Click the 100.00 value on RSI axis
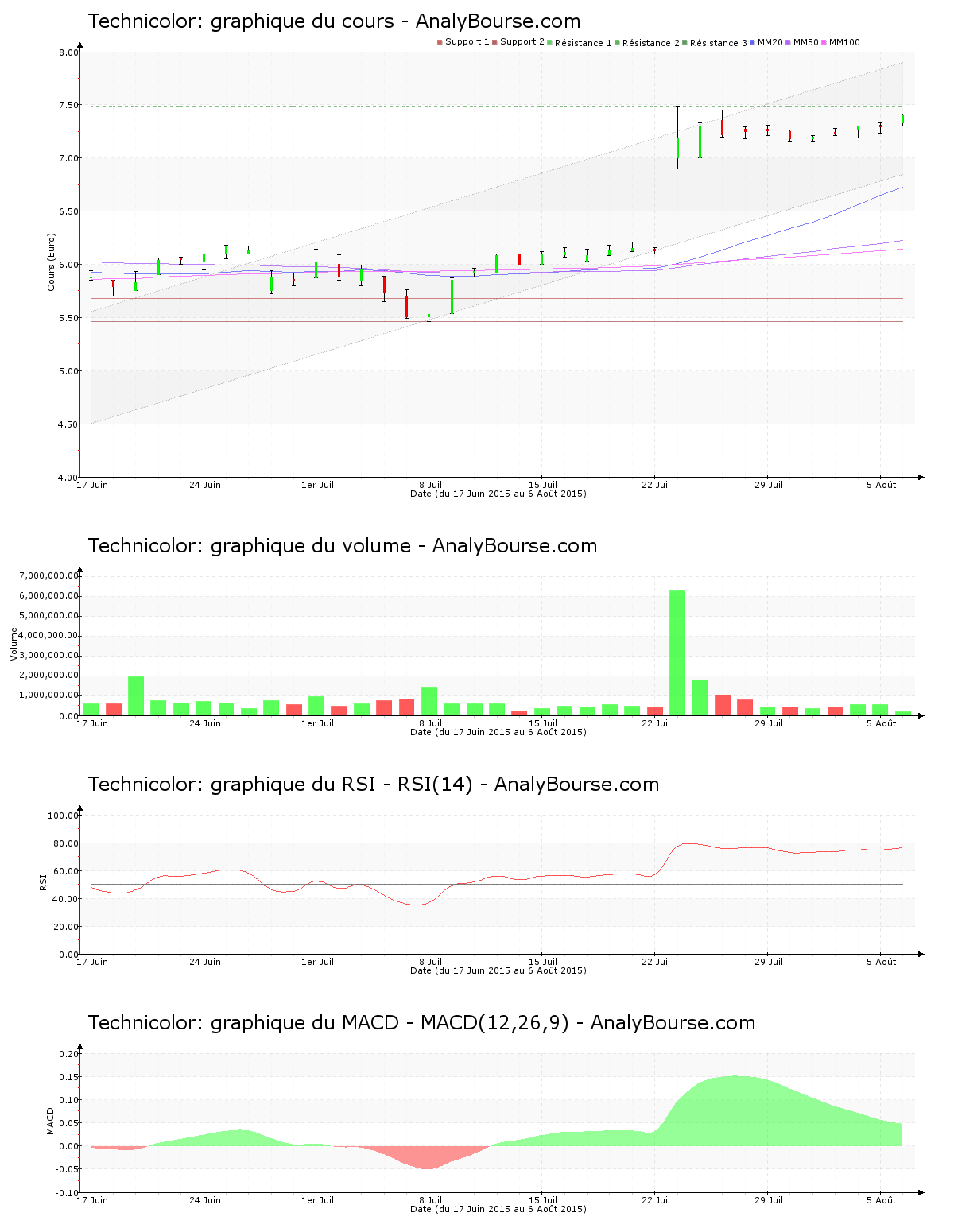Viewport: 954px width, 1232px height. (x=64, y=816)
